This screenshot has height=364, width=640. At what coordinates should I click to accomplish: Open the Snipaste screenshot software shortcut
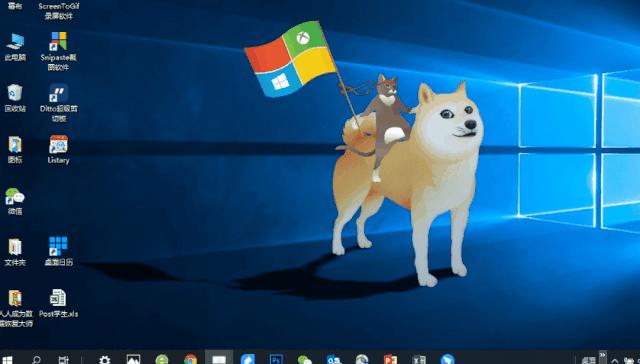point(58,51)
